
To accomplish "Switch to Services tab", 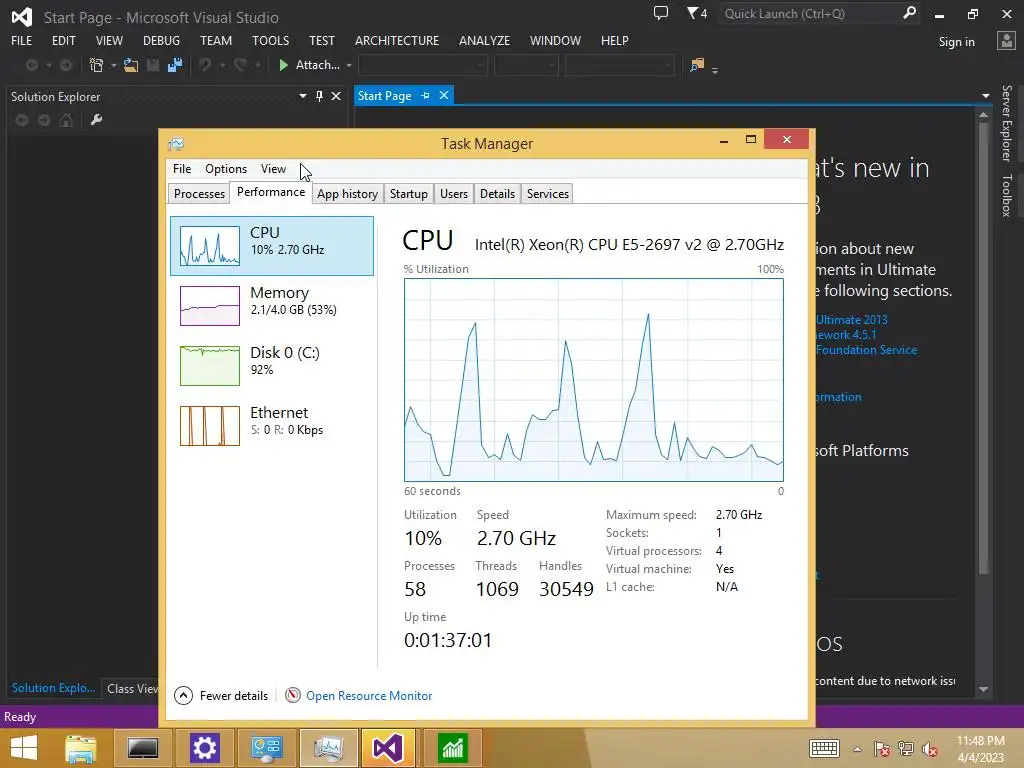I will 548,194.
